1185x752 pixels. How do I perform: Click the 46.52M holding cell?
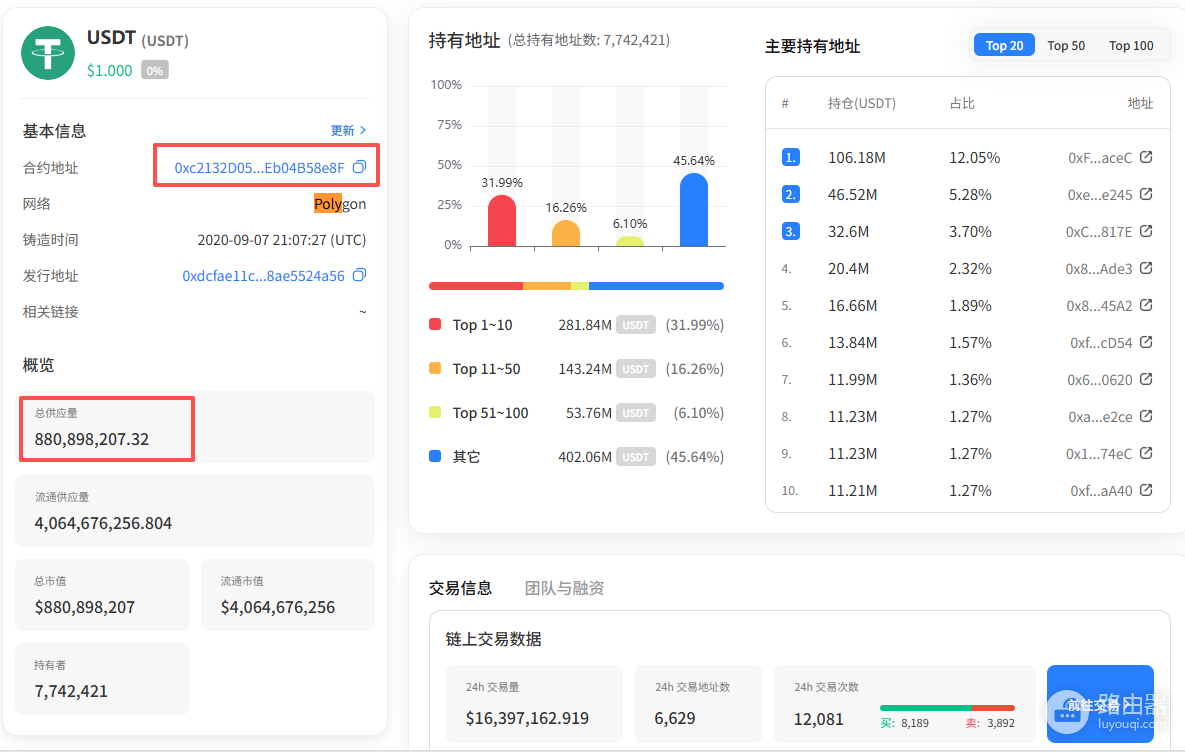pyautogui.click(x=852, y=194)
